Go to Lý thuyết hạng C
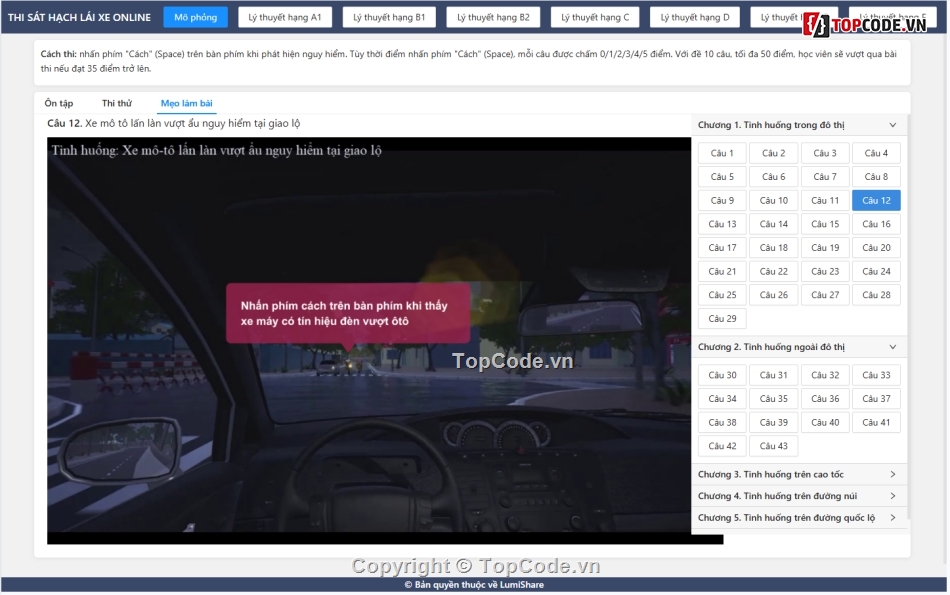 pyautogui.click(x=595, y=17)
